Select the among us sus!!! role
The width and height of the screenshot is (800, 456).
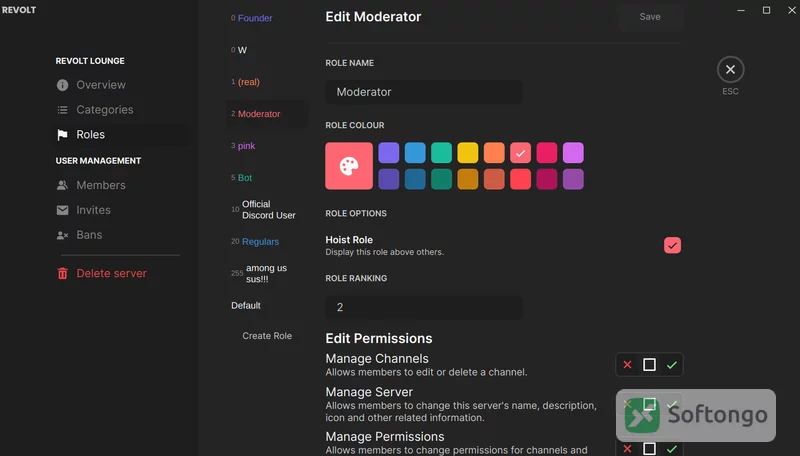266,273
